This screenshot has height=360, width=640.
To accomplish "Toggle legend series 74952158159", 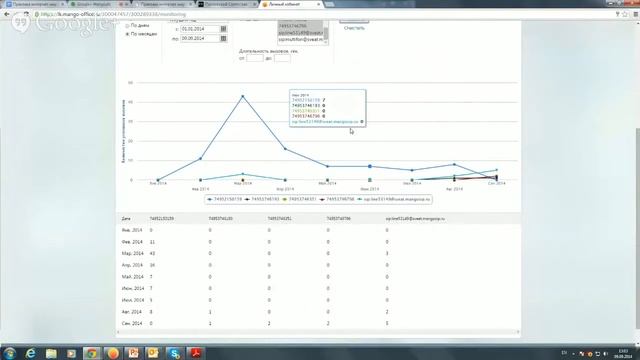I will [x=224, y=199].
